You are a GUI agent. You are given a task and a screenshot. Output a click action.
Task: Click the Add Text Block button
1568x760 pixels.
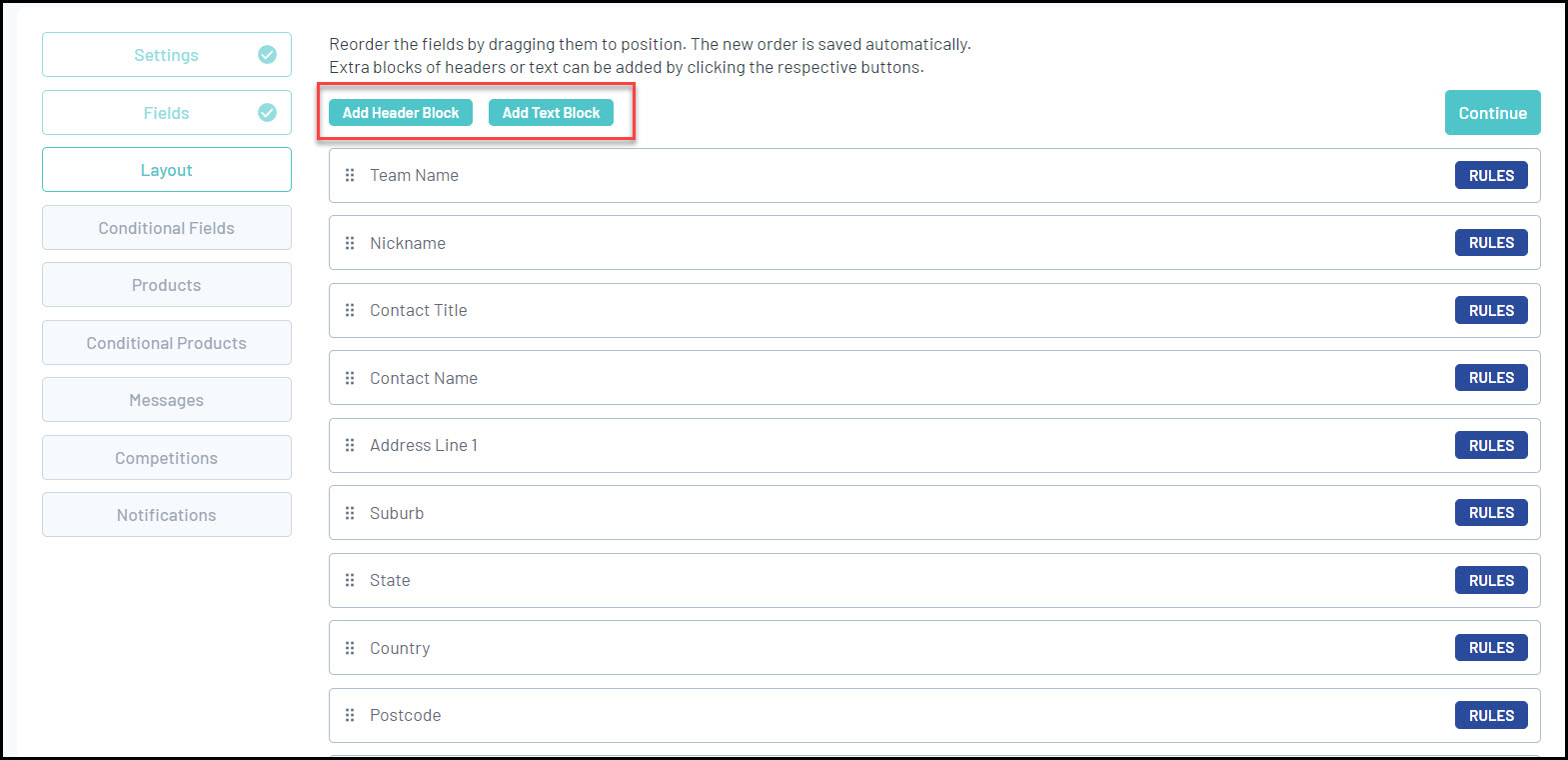click(551, 113)
